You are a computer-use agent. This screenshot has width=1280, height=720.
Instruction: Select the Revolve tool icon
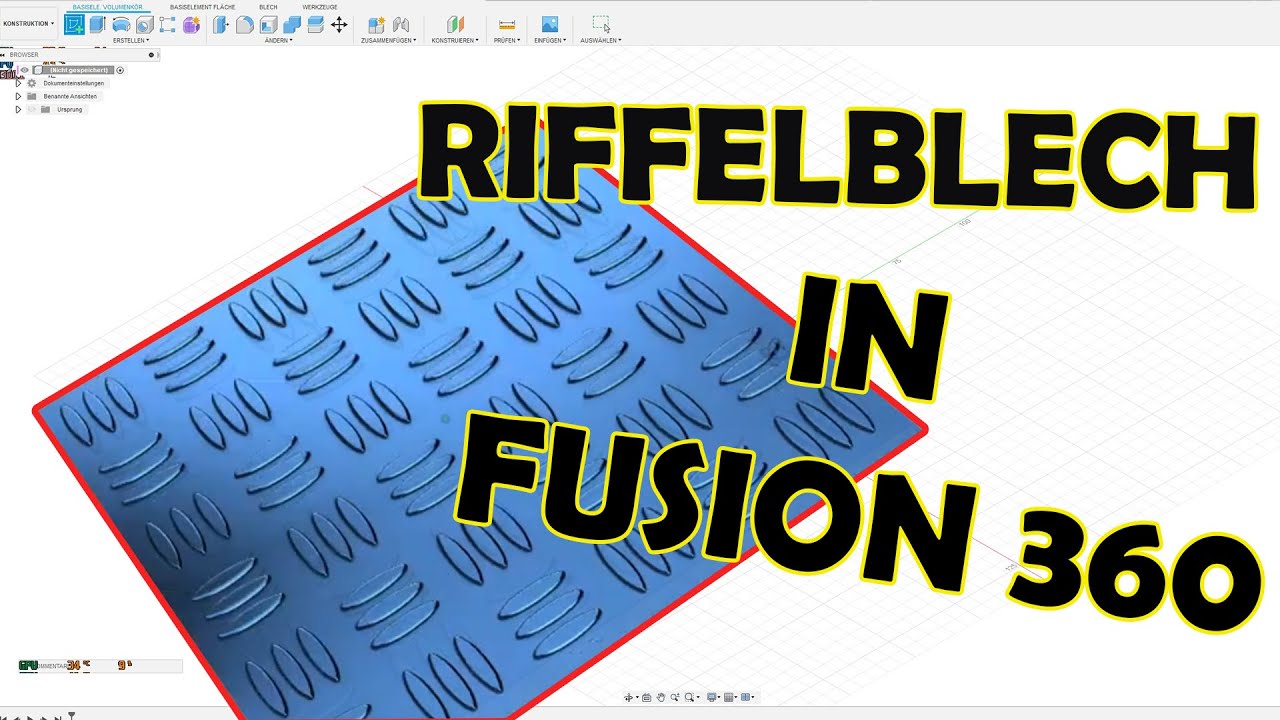[121, 24]
